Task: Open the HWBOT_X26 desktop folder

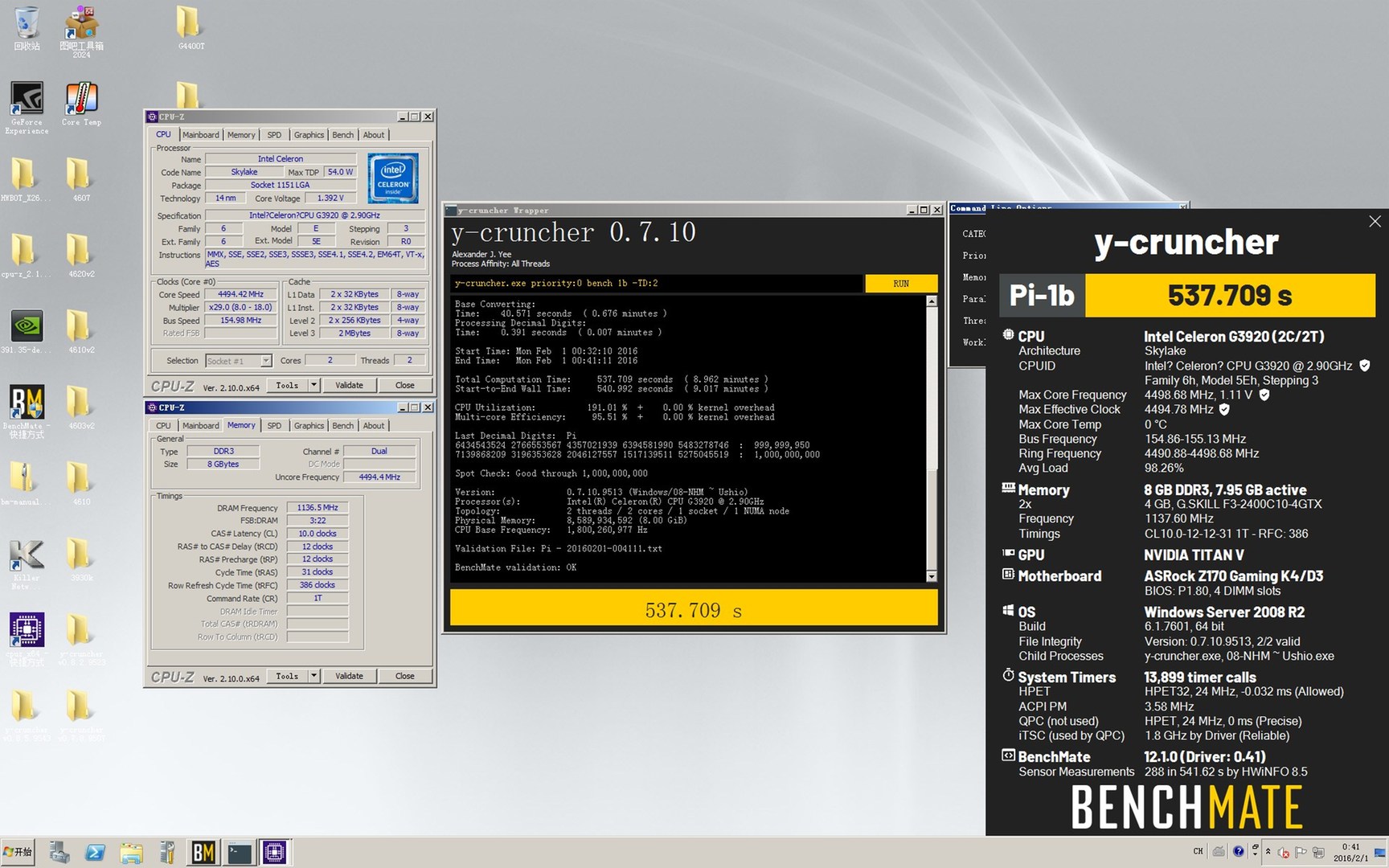Action: point(24,180)
